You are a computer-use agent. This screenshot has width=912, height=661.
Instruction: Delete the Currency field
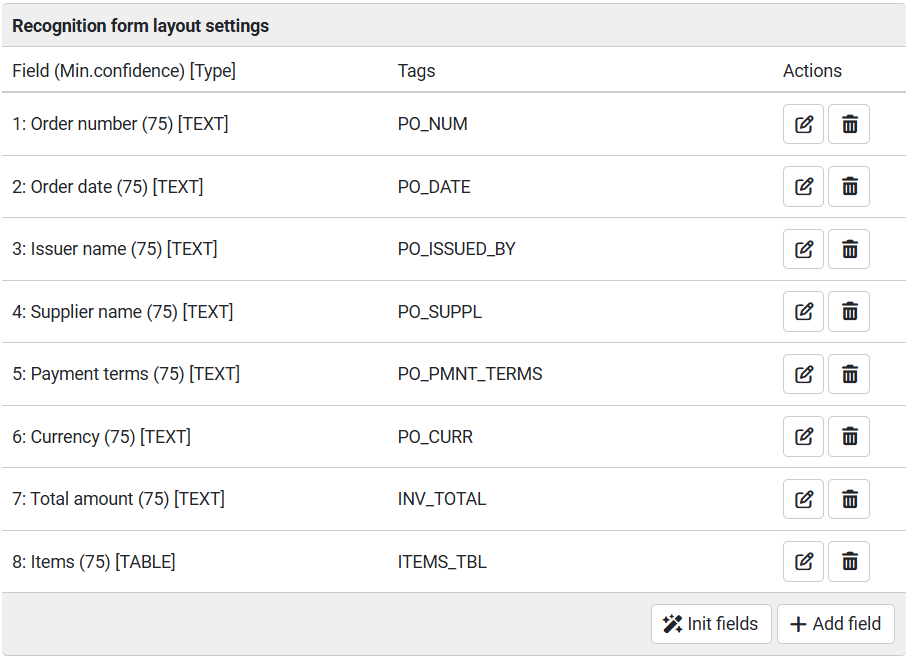849,437
